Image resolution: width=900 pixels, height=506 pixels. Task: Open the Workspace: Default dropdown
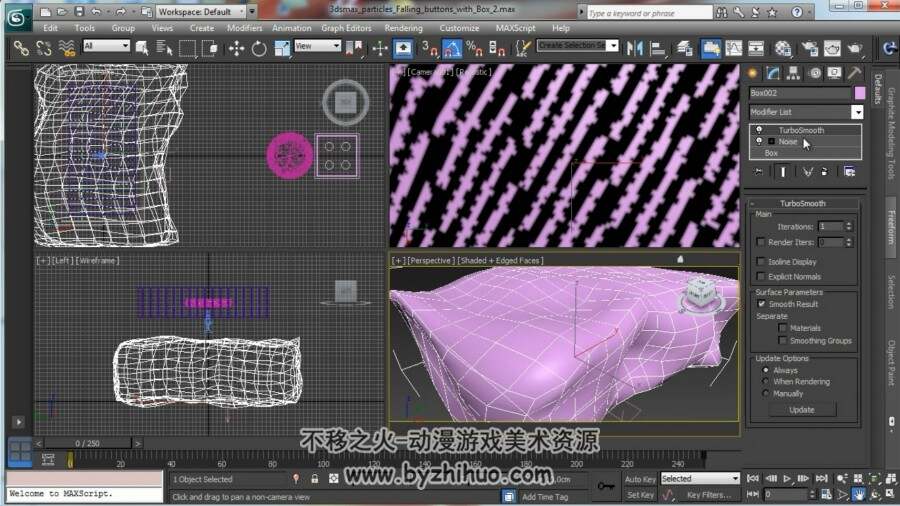coord(201,11)
